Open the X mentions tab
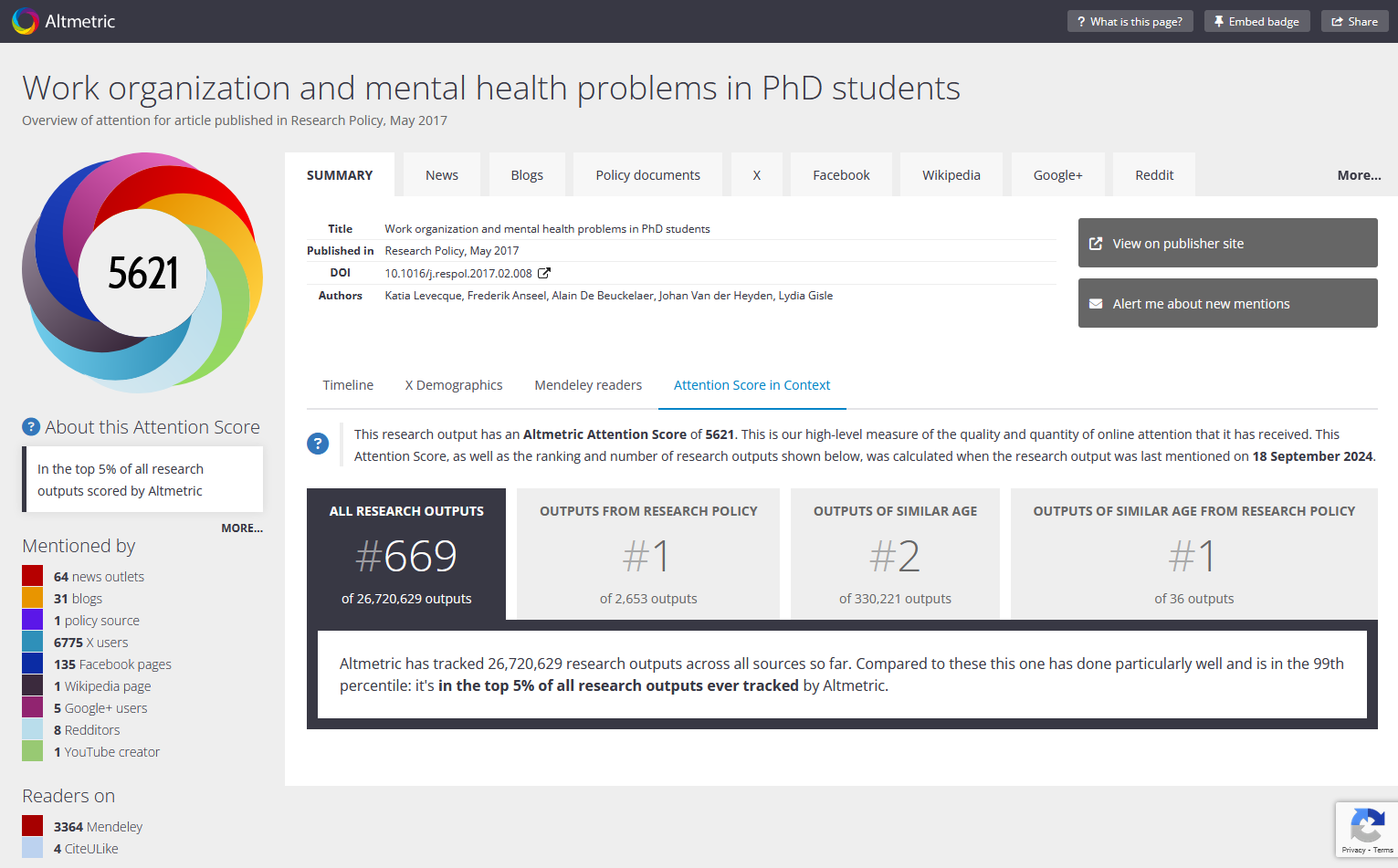 756,175
